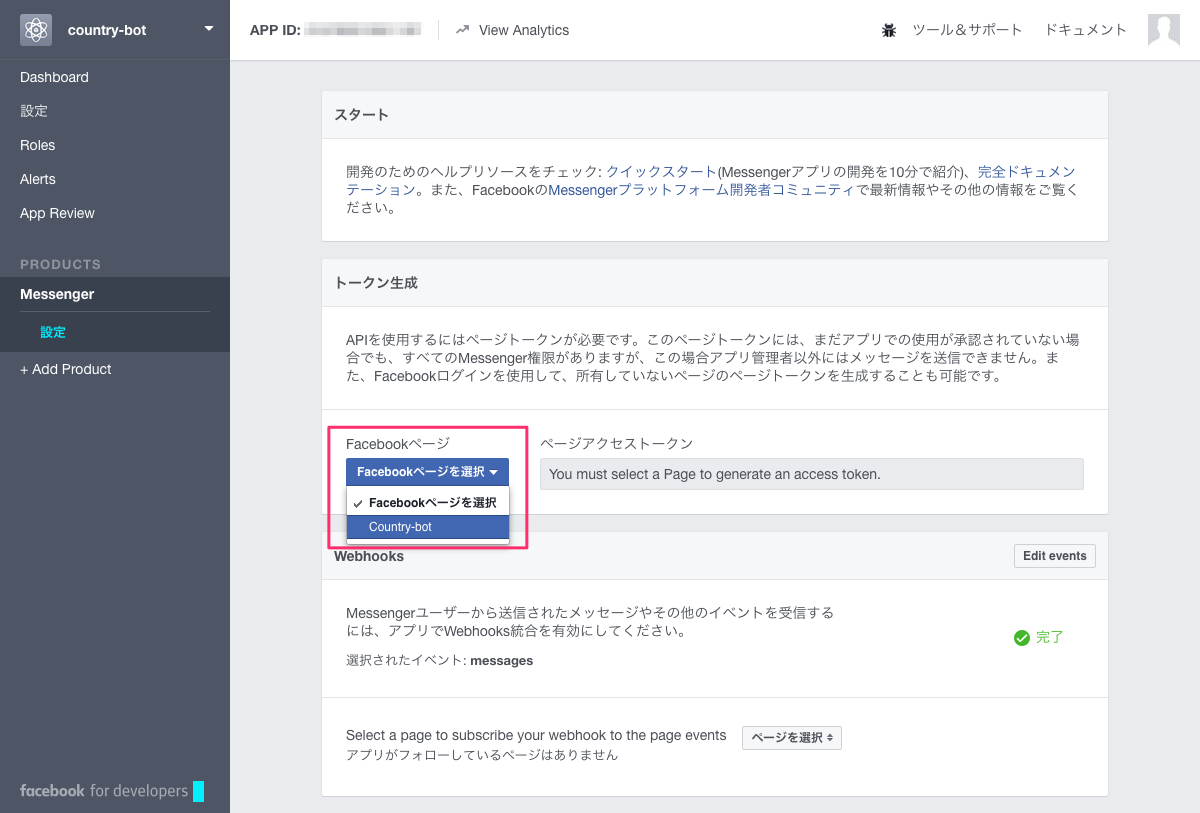Open the ツール＆サポート menu
Screen dimensions: 1200x813
[x=967, y=30]
